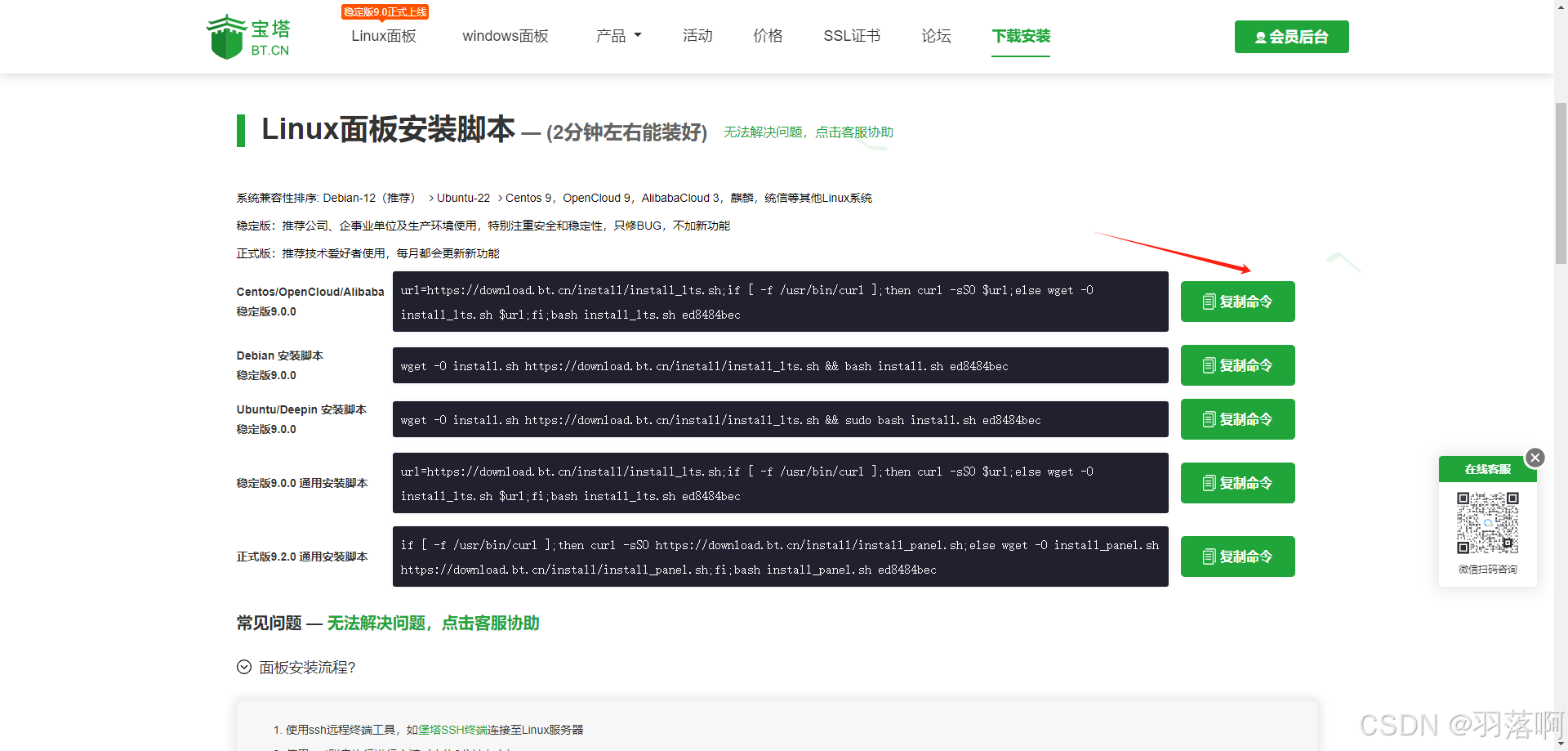The image size is (1568, 751).
Task: Click the Linux面板安装脚本 heading
Action: [x=388, y=129]
